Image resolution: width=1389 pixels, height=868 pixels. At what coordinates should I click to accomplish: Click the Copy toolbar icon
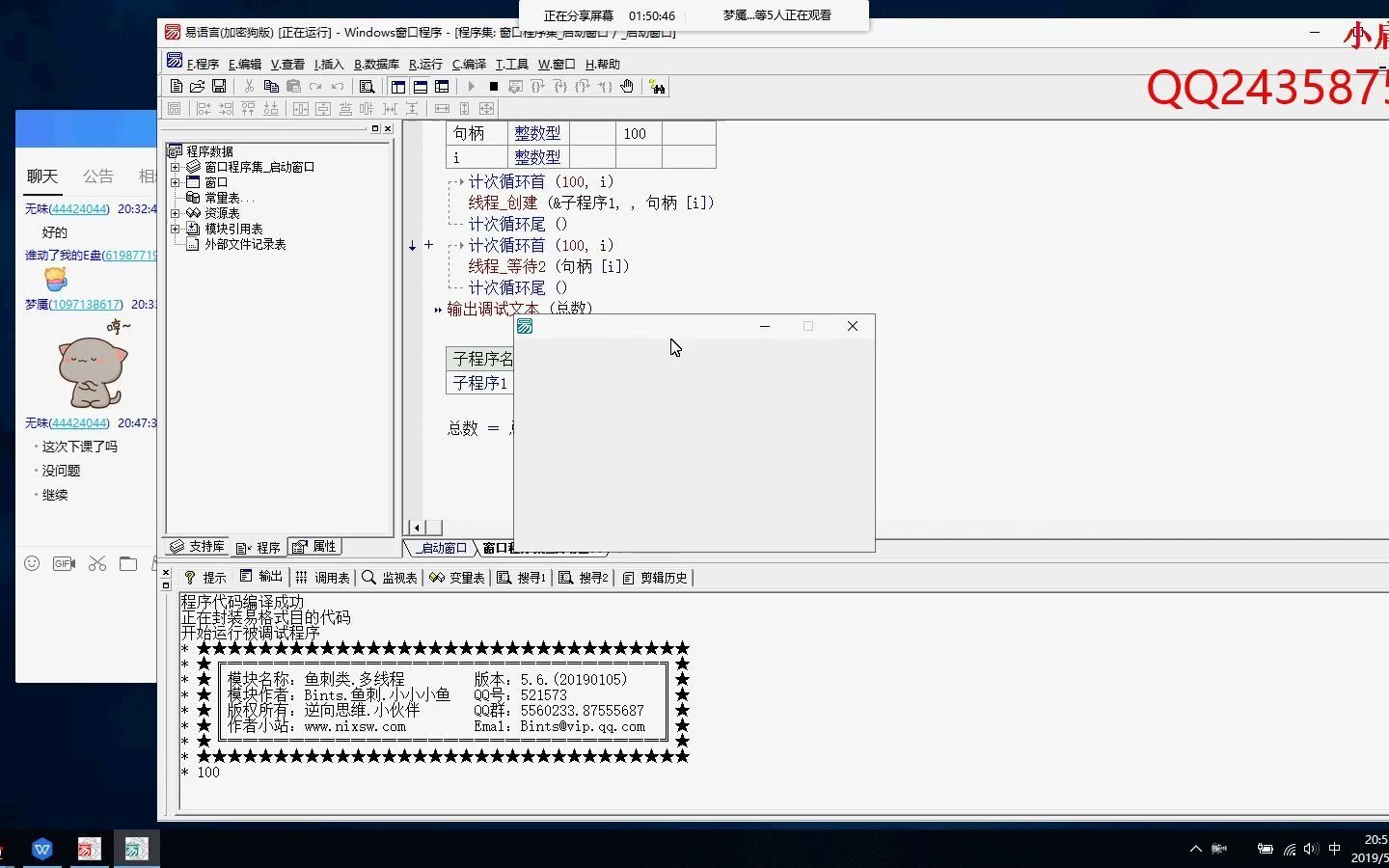(271, 87)
